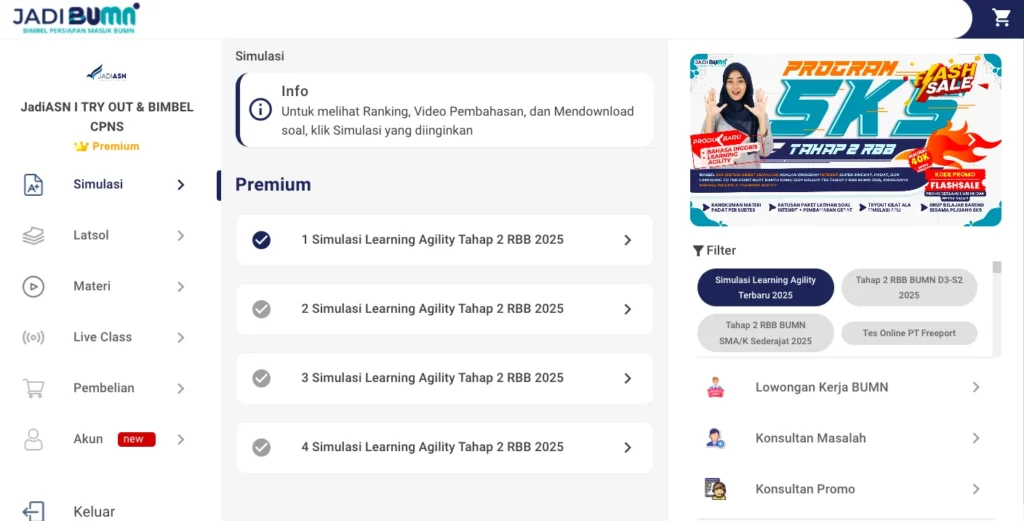1024x521 pixels.
Task: Click the Premium section heading
Action: [x=273, y=185]
